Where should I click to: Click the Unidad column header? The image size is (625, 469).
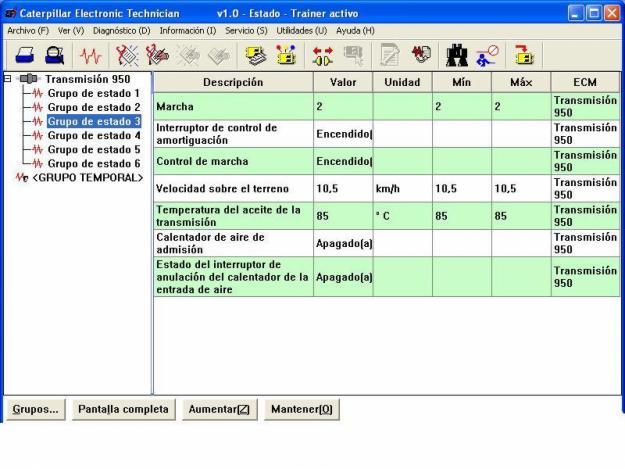click(x=402, y=82)
